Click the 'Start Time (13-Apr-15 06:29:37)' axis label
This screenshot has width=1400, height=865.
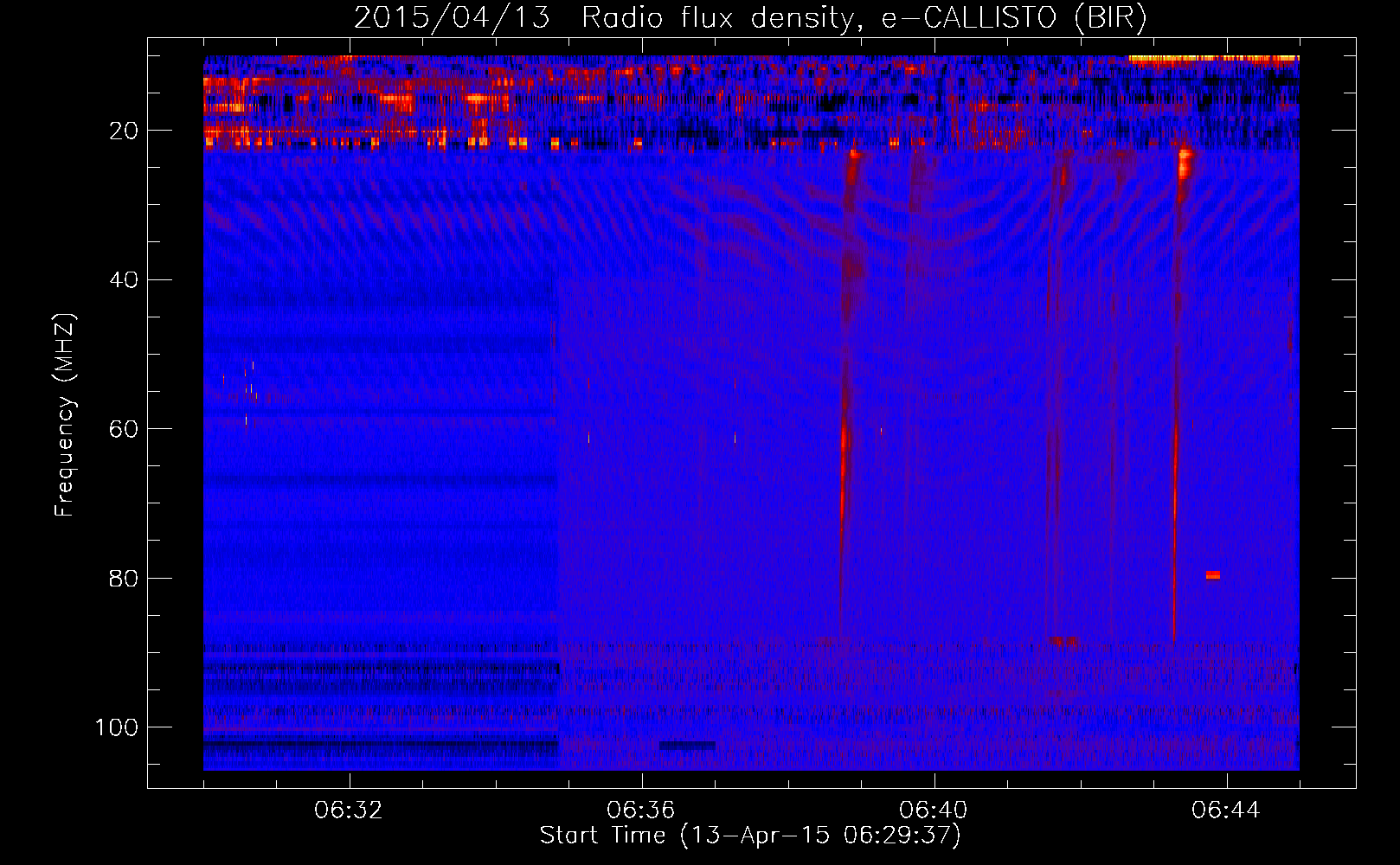tap(750, 836)
